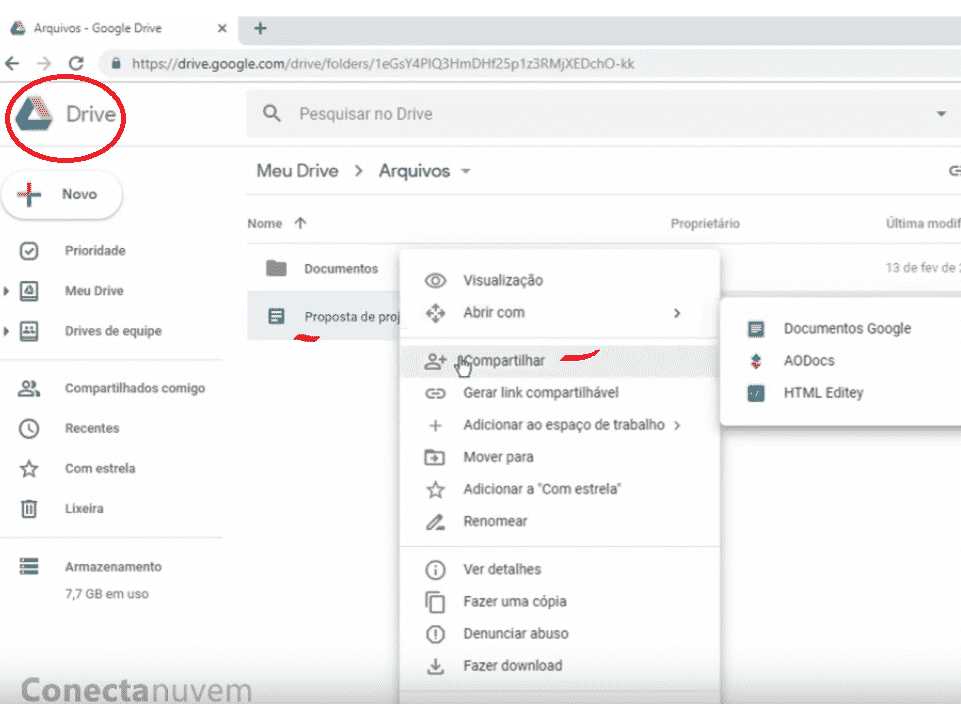The width and height of the screenshot is (961, 704).
Task: Click the Recentes clock icon
Action: (x=29, y=428)
